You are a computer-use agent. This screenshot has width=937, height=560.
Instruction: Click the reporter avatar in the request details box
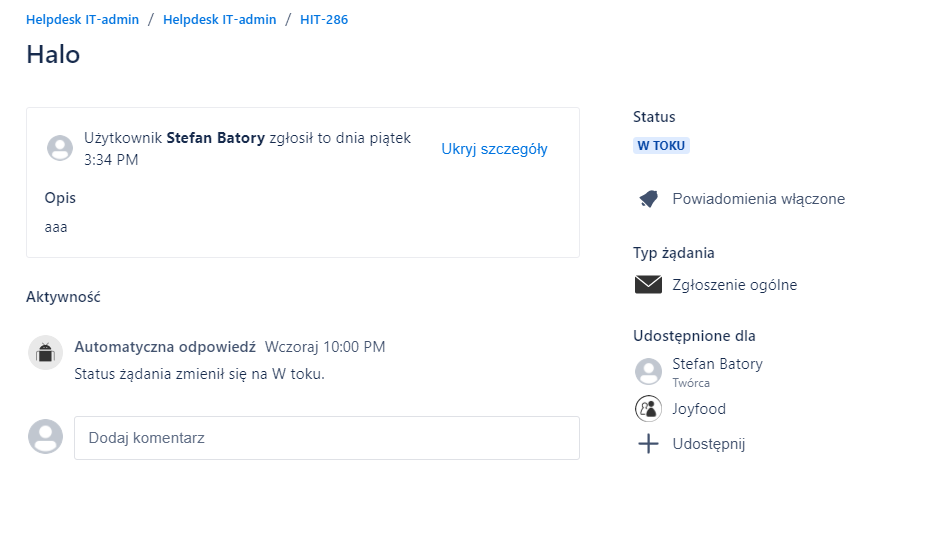(x=60, y=148)
